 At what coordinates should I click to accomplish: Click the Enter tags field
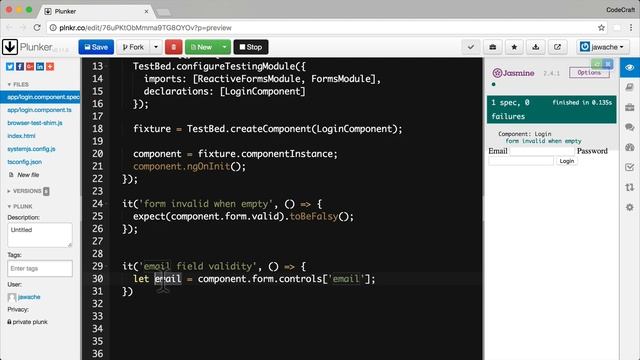[40, 269]
